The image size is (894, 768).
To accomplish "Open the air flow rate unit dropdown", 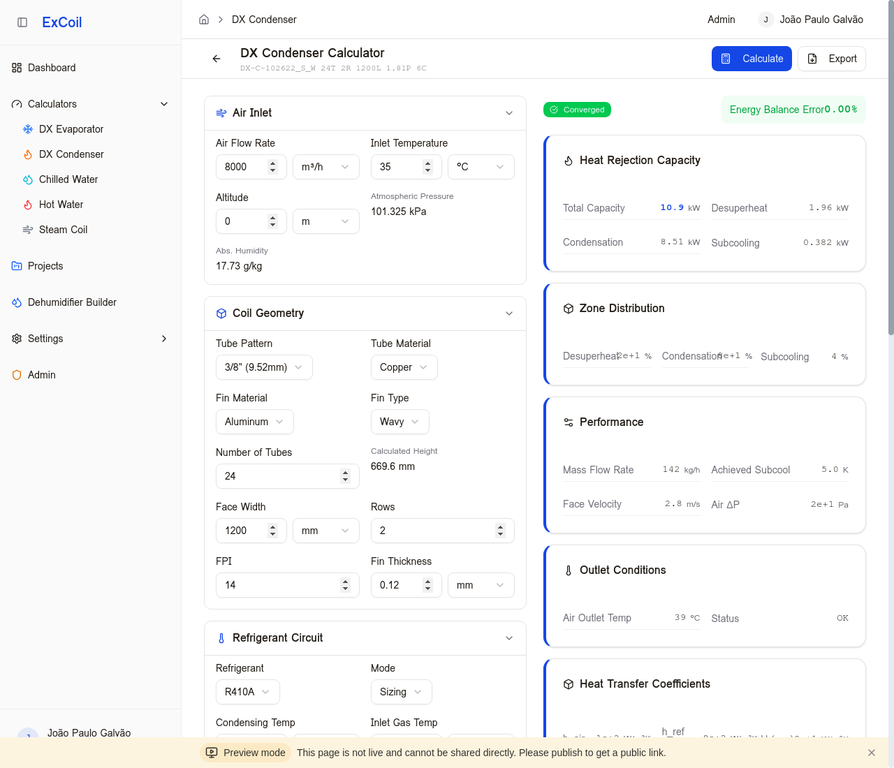I will [x=325, y=166].
